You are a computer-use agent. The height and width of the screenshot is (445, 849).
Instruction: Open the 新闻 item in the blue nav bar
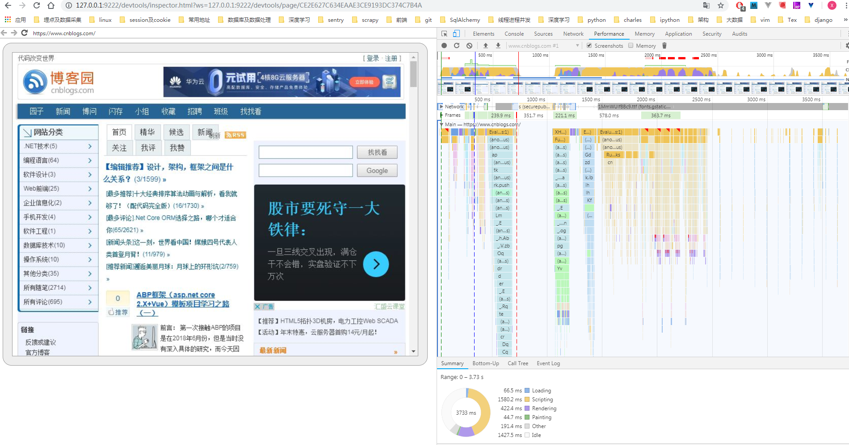pos(63,111)
